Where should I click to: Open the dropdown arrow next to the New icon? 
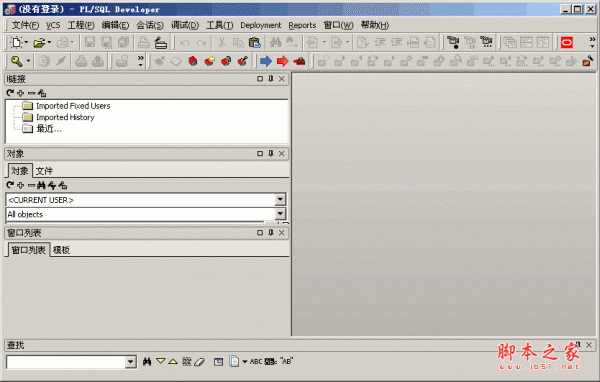[x=26, y=42]
